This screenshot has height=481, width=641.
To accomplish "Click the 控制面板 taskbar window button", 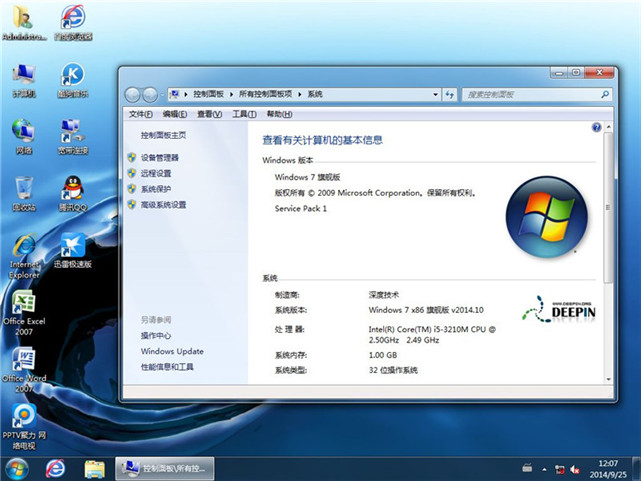I will pos(165,469).
